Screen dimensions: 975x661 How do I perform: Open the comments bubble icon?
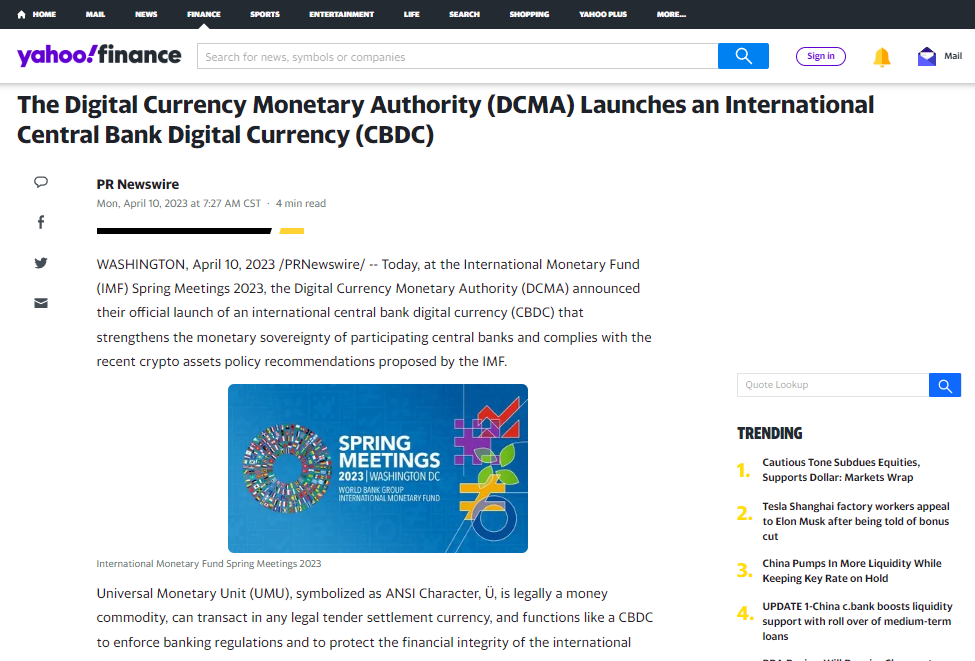click(x=41, y=182)
